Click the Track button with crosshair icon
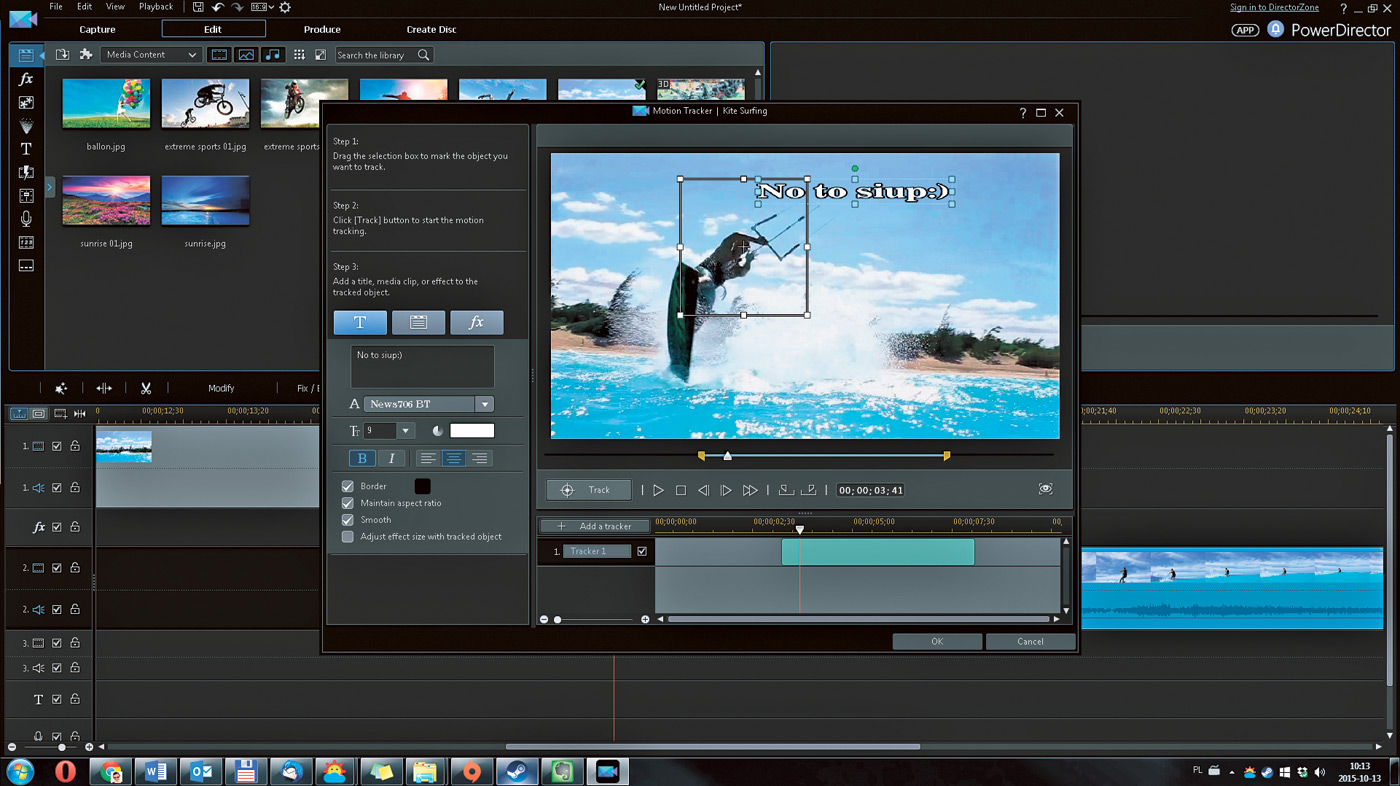 (588, 490)
